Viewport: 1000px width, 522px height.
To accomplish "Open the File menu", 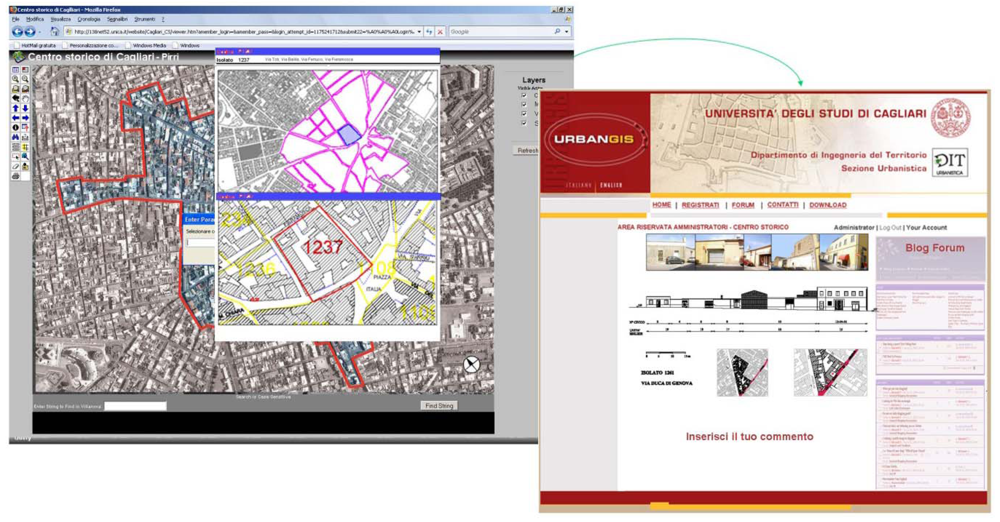I will point(16,20).
